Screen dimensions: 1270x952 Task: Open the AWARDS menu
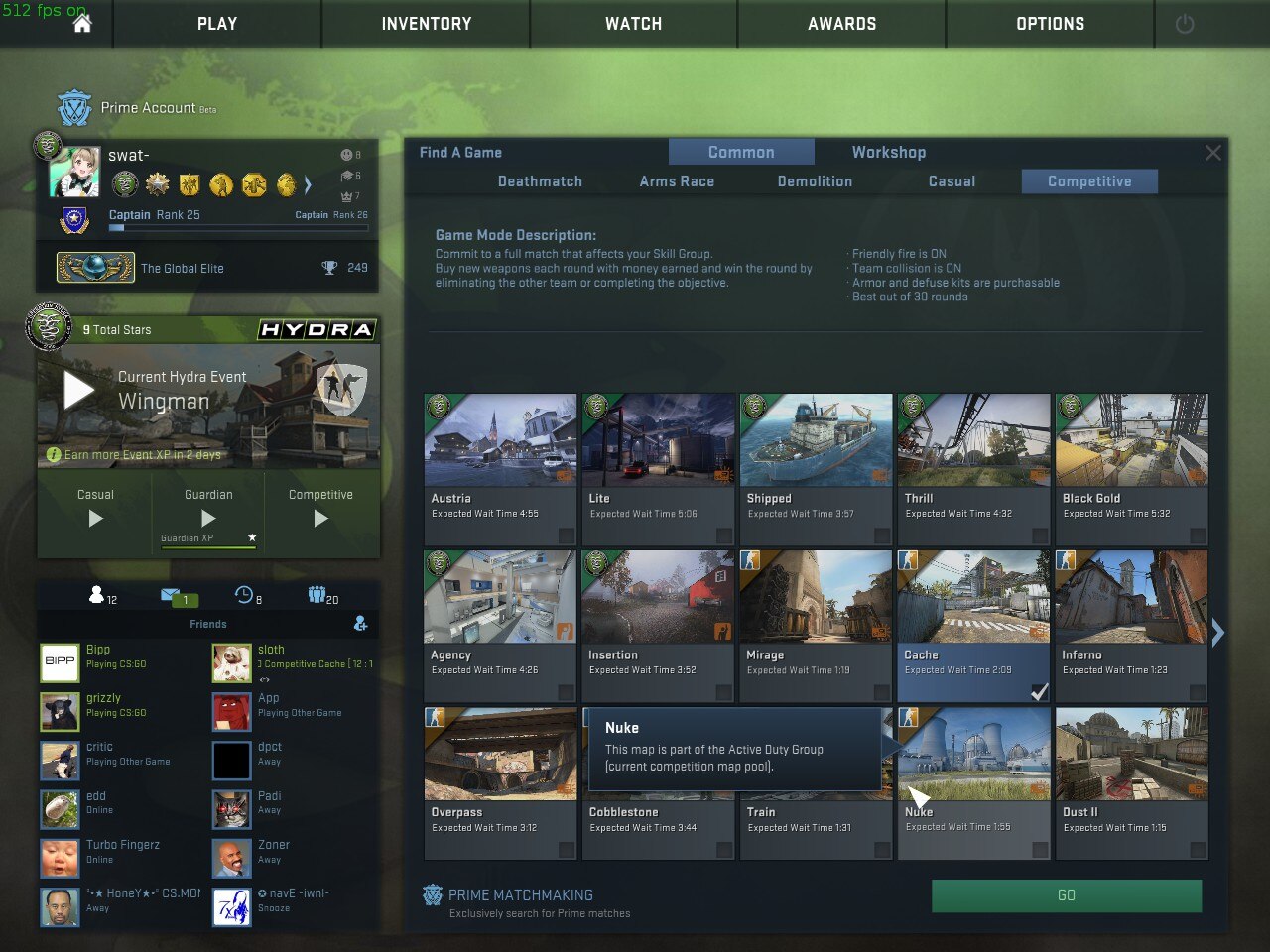tap(842, 24)
